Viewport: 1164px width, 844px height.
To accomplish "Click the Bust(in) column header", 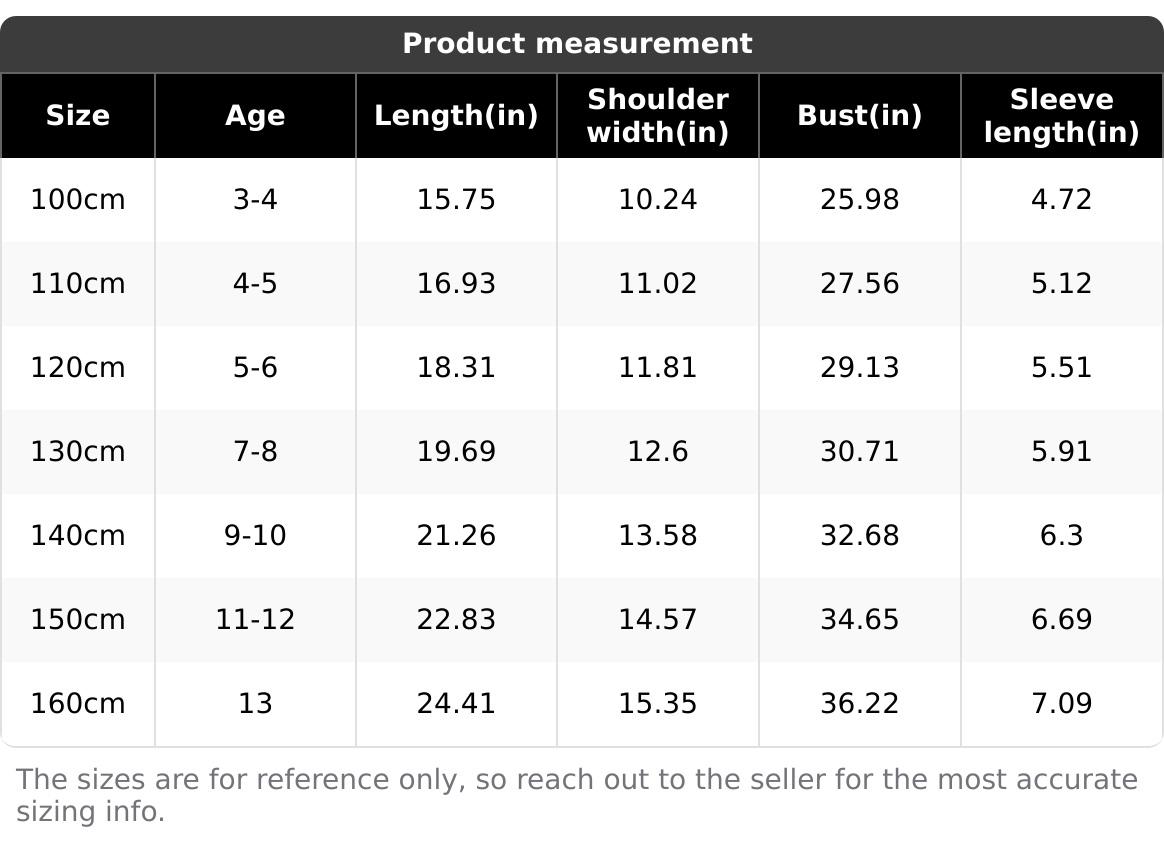I will click(859, 116).
